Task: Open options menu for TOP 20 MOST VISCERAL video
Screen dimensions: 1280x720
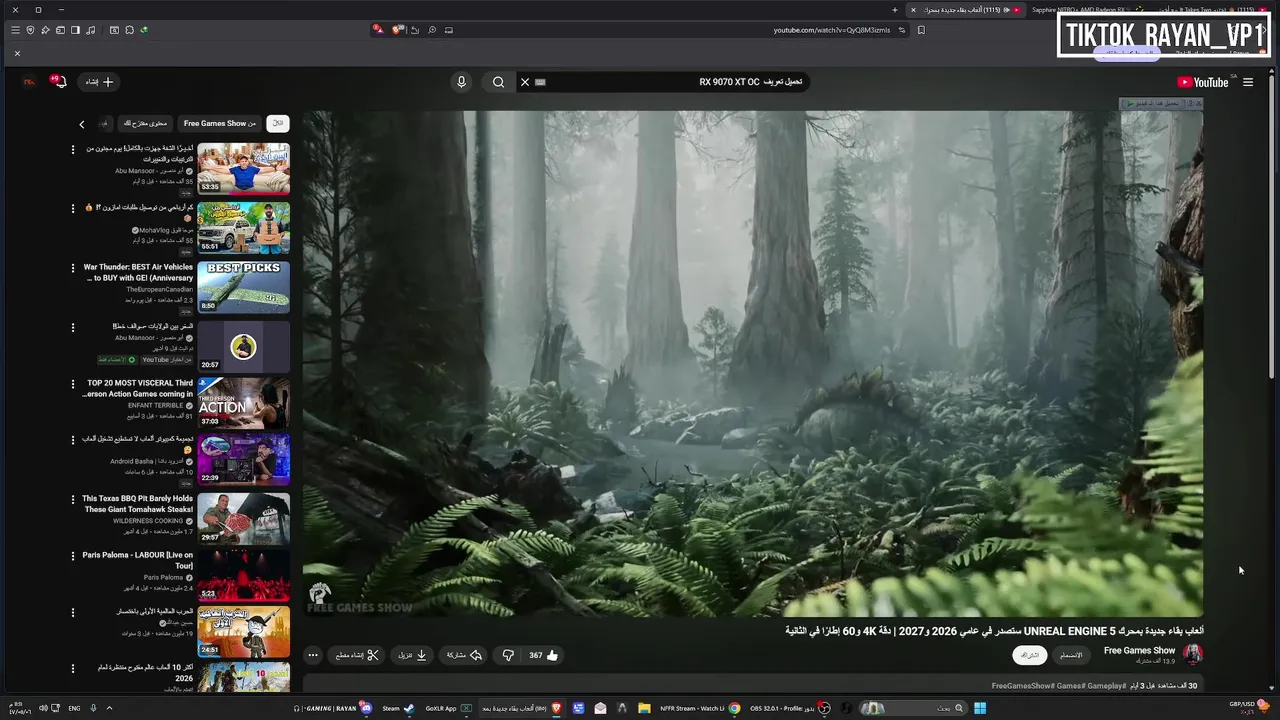Action: pyautogui.click(x=72, y=383)
